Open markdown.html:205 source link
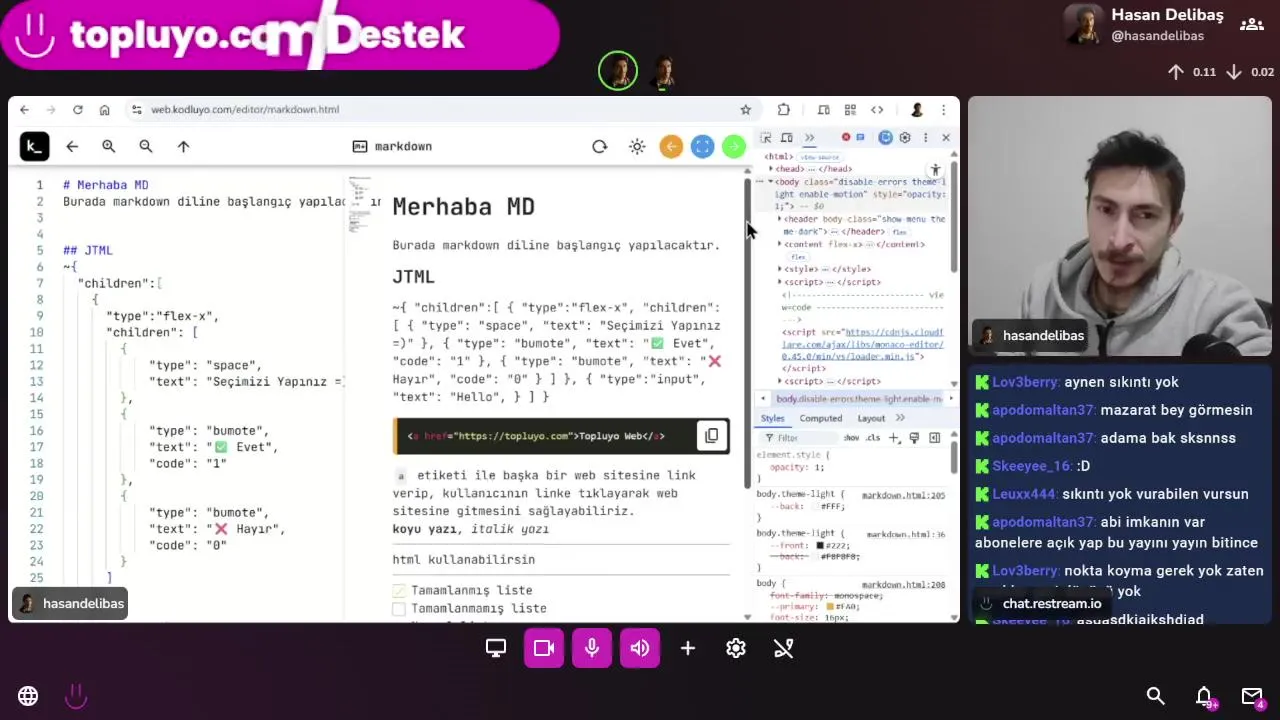 (x=903, y=495)
